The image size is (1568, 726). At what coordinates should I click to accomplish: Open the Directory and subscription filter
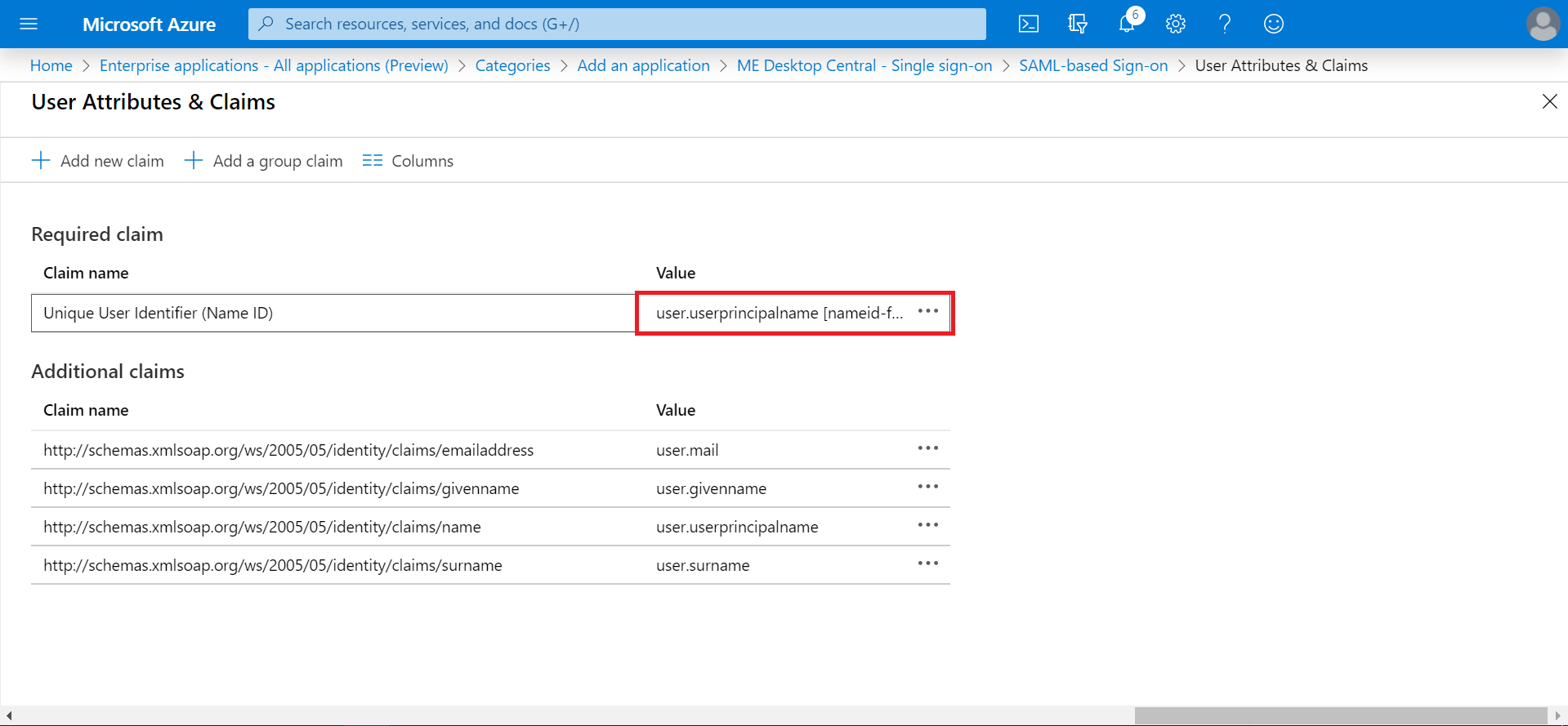(x=1078, y=24)
